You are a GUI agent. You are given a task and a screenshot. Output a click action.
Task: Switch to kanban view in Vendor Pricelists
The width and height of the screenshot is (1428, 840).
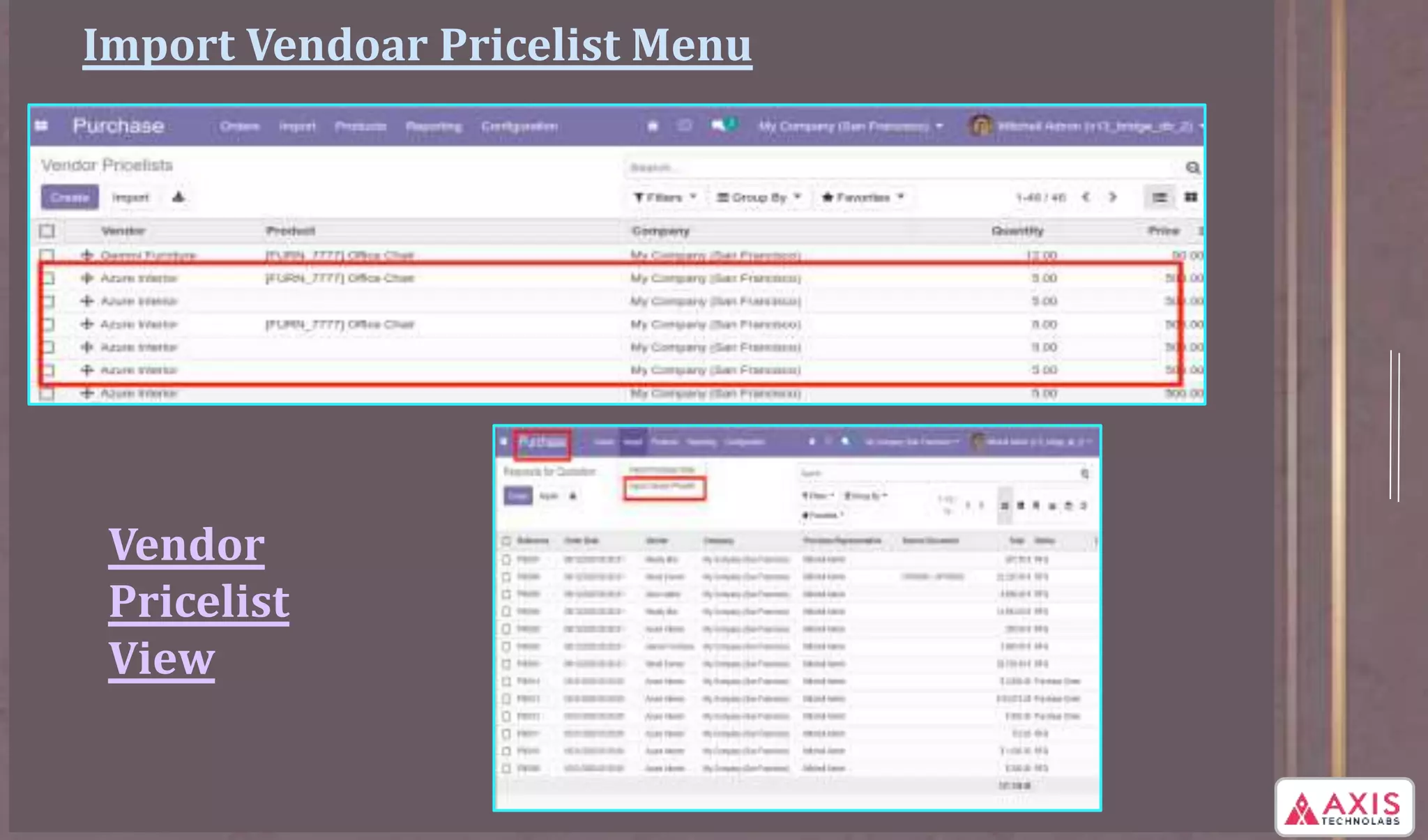click(1191, 197)
